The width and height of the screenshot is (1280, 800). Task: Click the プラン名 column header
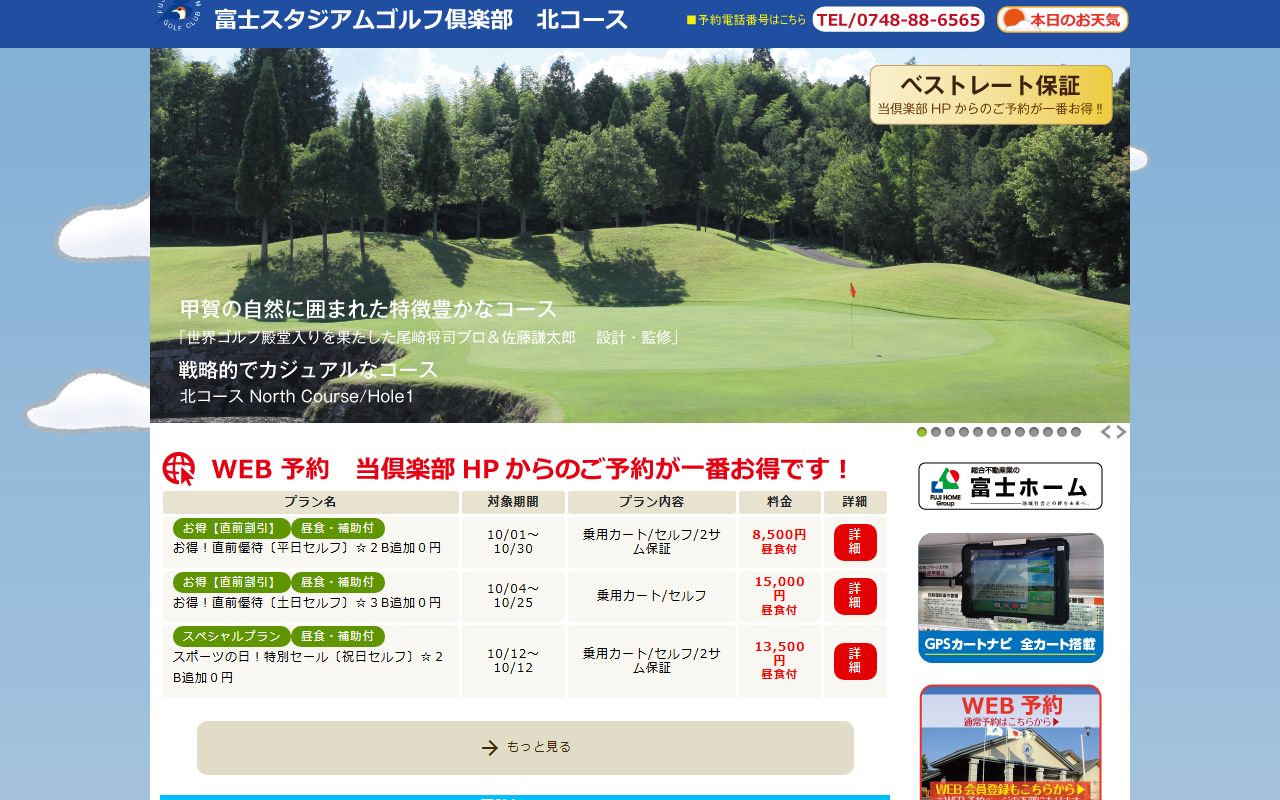(311, 502)
